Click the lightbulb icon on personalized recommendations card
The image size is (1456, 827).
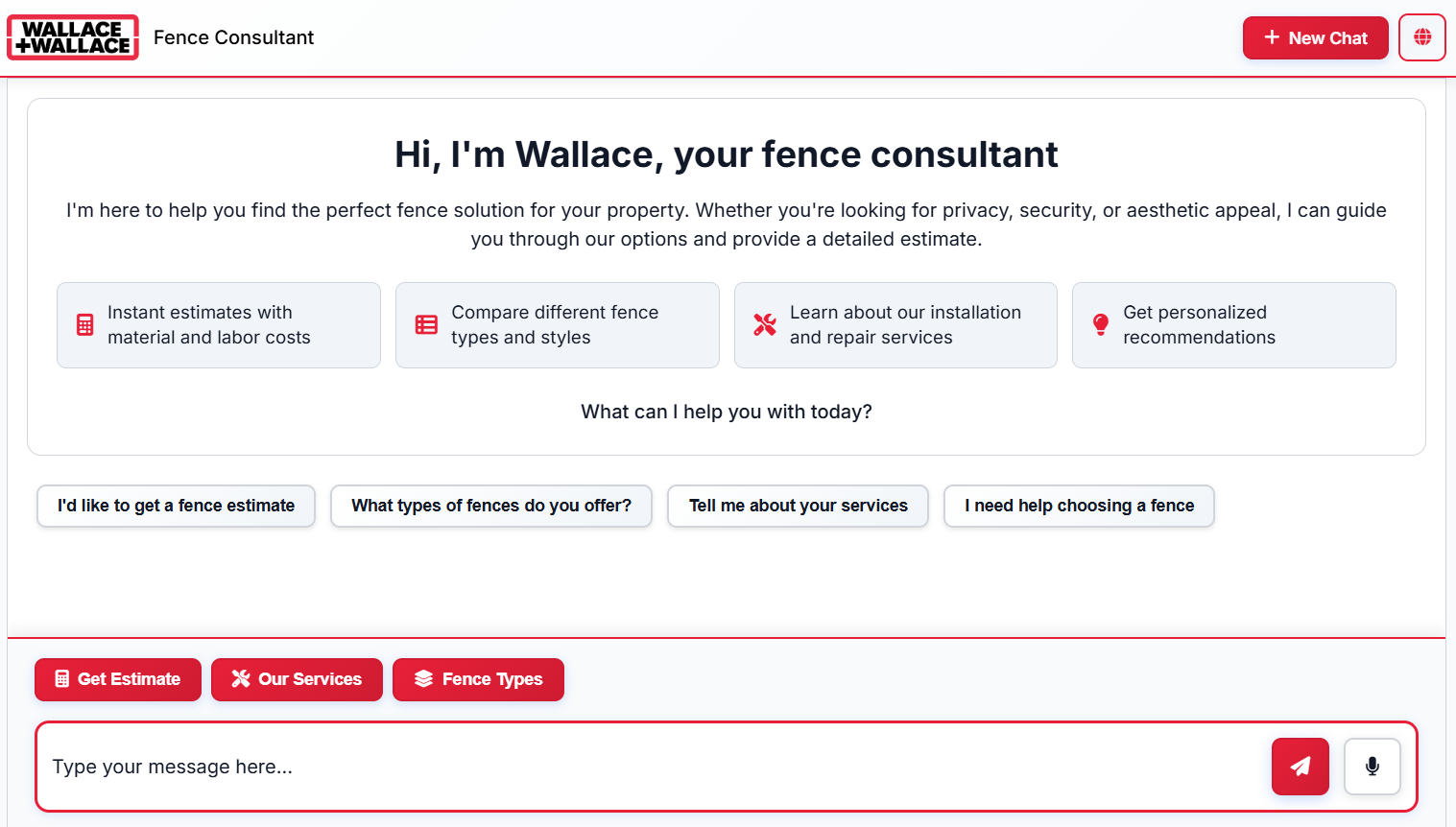[x=1100, y=324]
